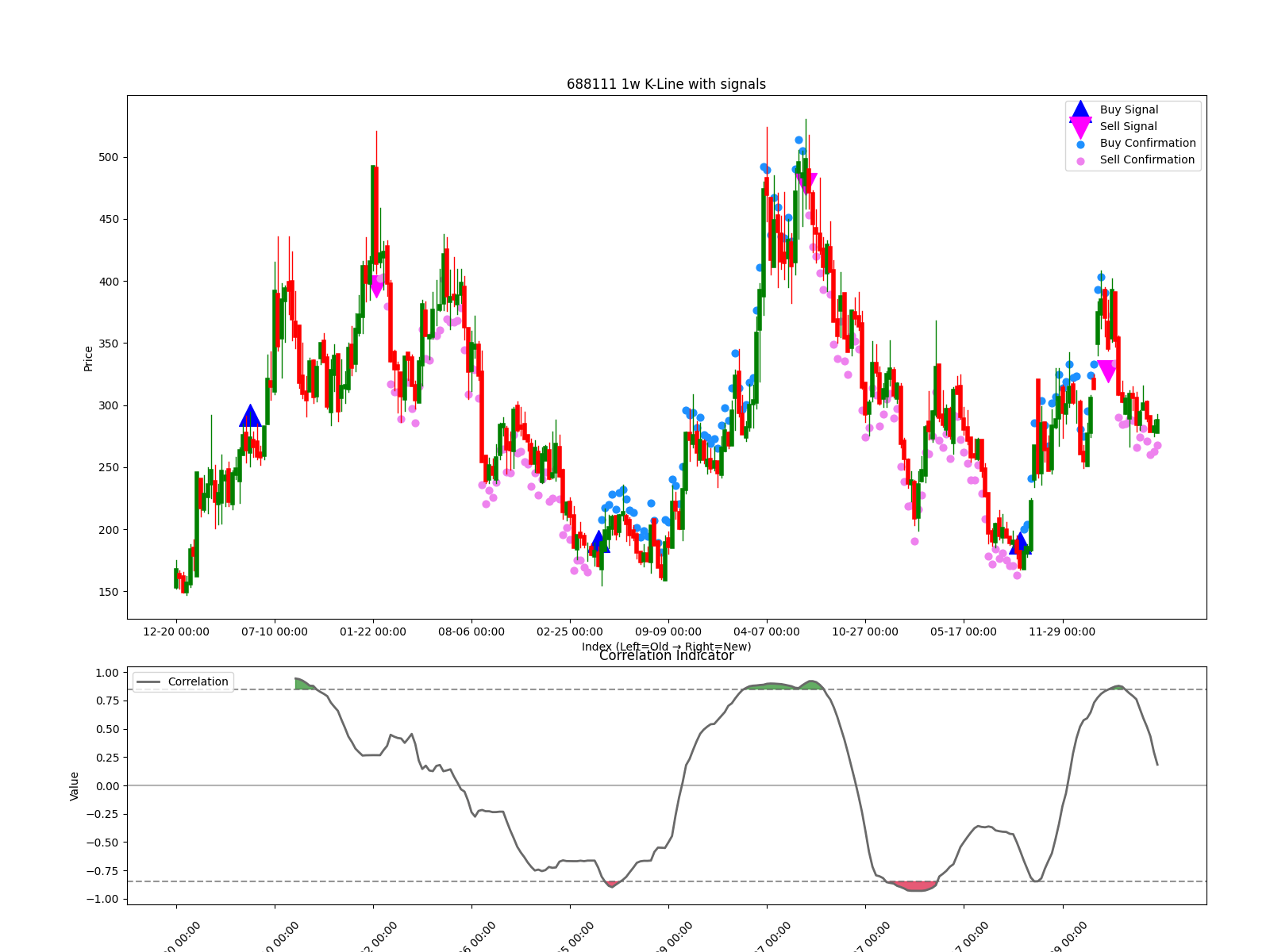Click the 'Sell Confirmation' legend label
This screenshot has height=952, width=1270.
[x=1147, y=160]
